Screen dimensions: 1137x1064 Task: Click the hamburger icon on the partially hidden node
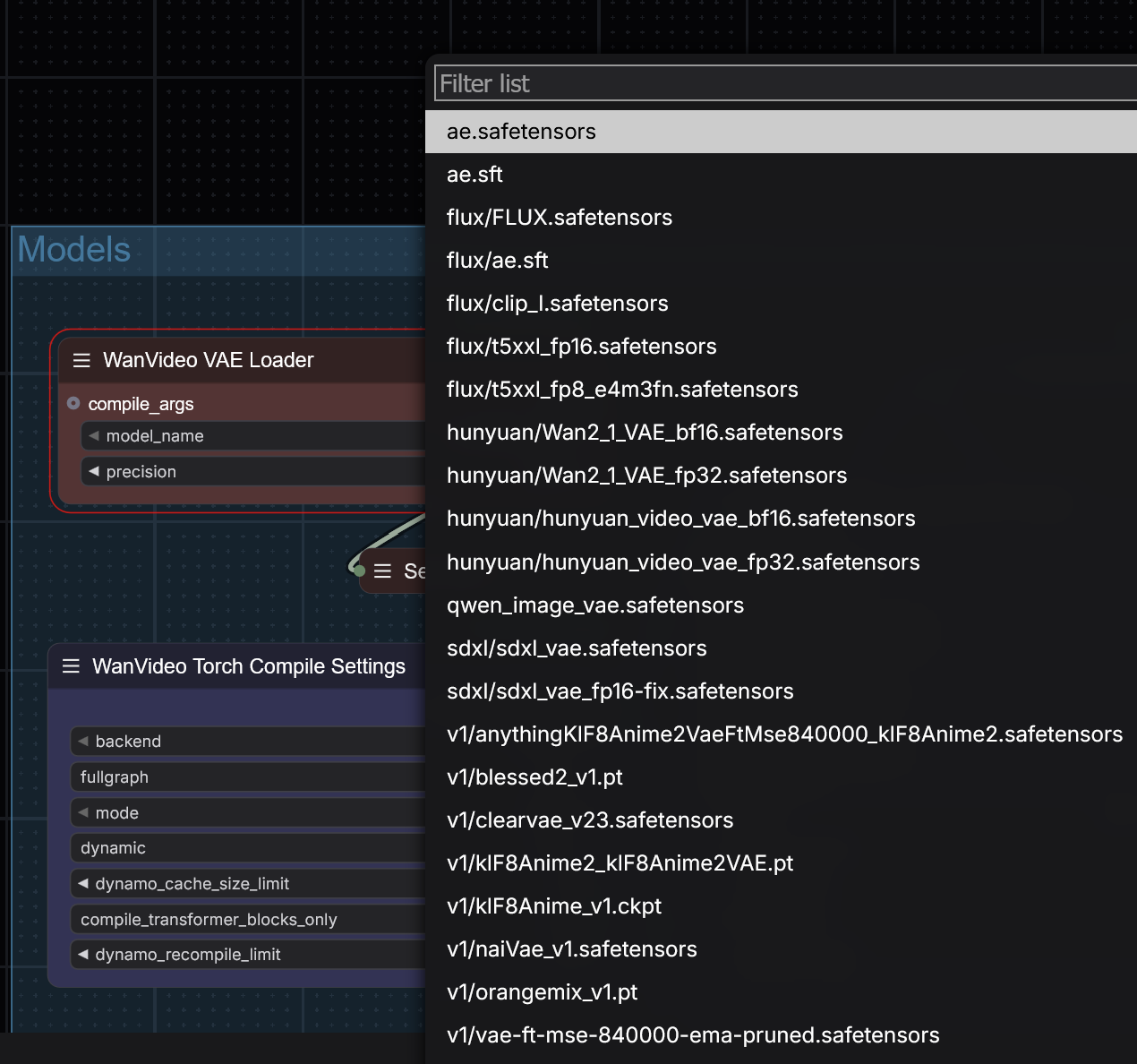click(381, 571)
